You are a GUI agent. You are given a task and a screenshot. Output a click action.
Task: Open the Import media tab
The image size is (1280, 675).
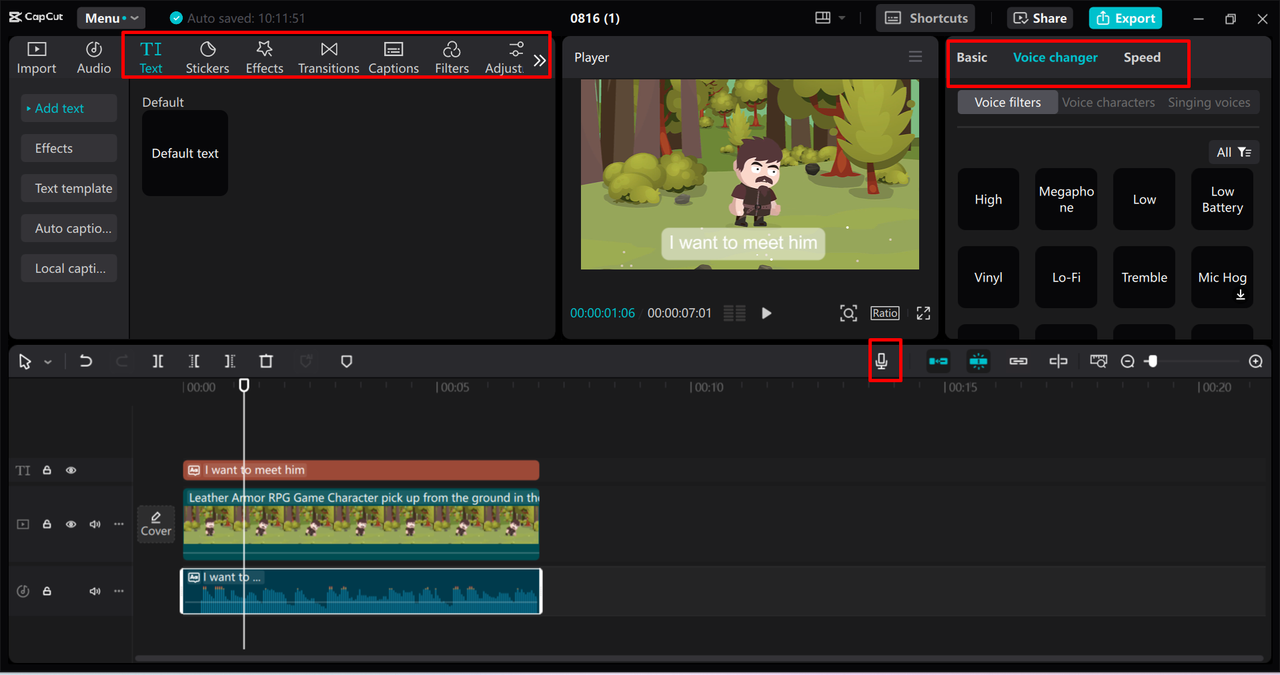point(37,58)
